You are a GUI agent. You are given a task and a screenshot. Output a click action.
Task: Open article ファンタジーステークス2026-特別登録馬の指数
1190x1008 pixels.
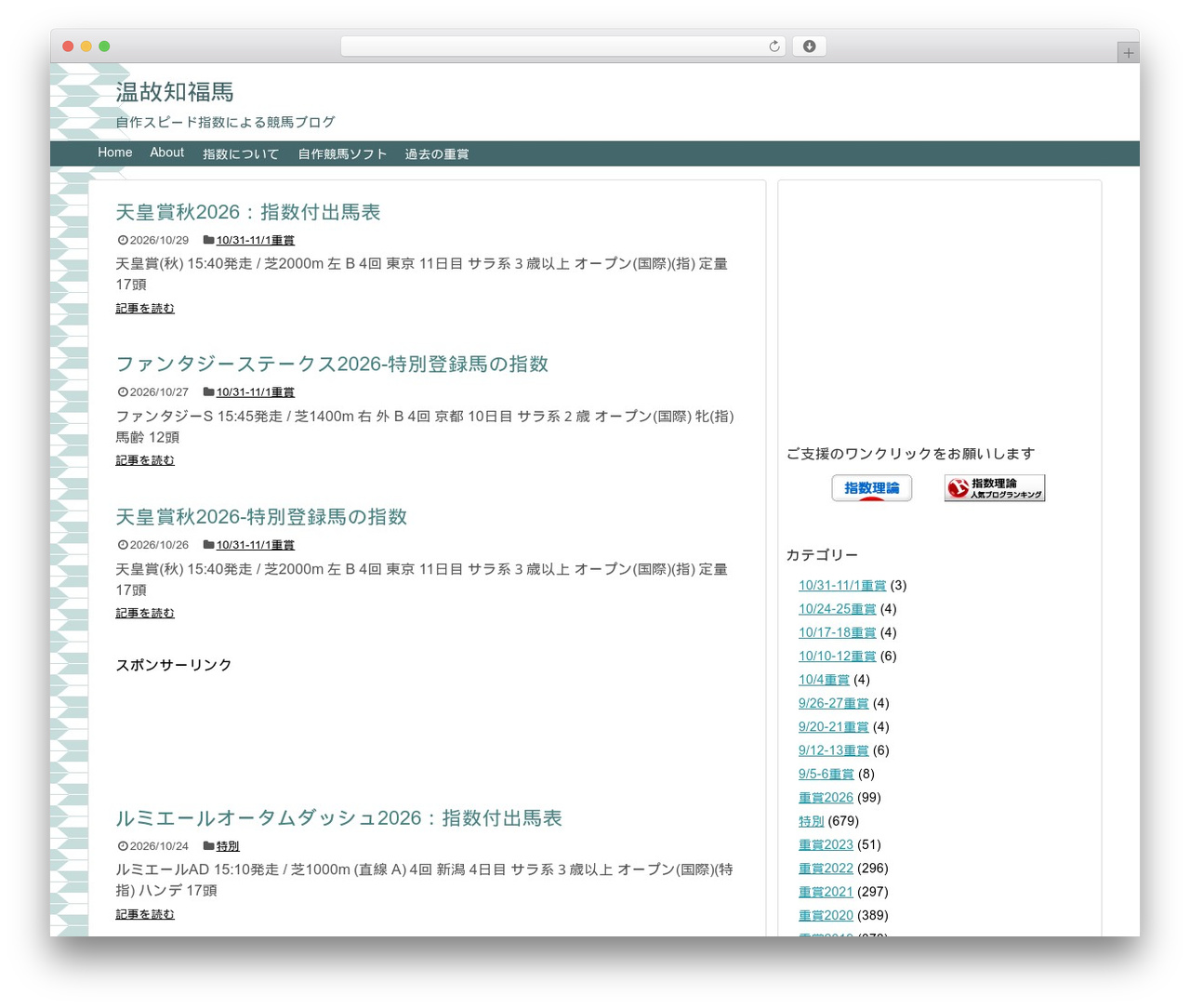tap(332, 364)
